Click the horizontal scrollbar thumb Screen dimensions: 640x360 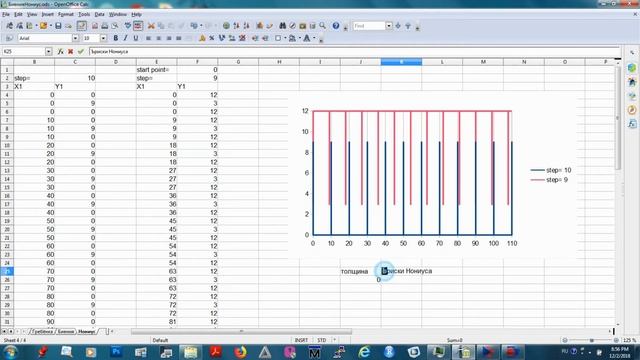(x=241, y=331)
